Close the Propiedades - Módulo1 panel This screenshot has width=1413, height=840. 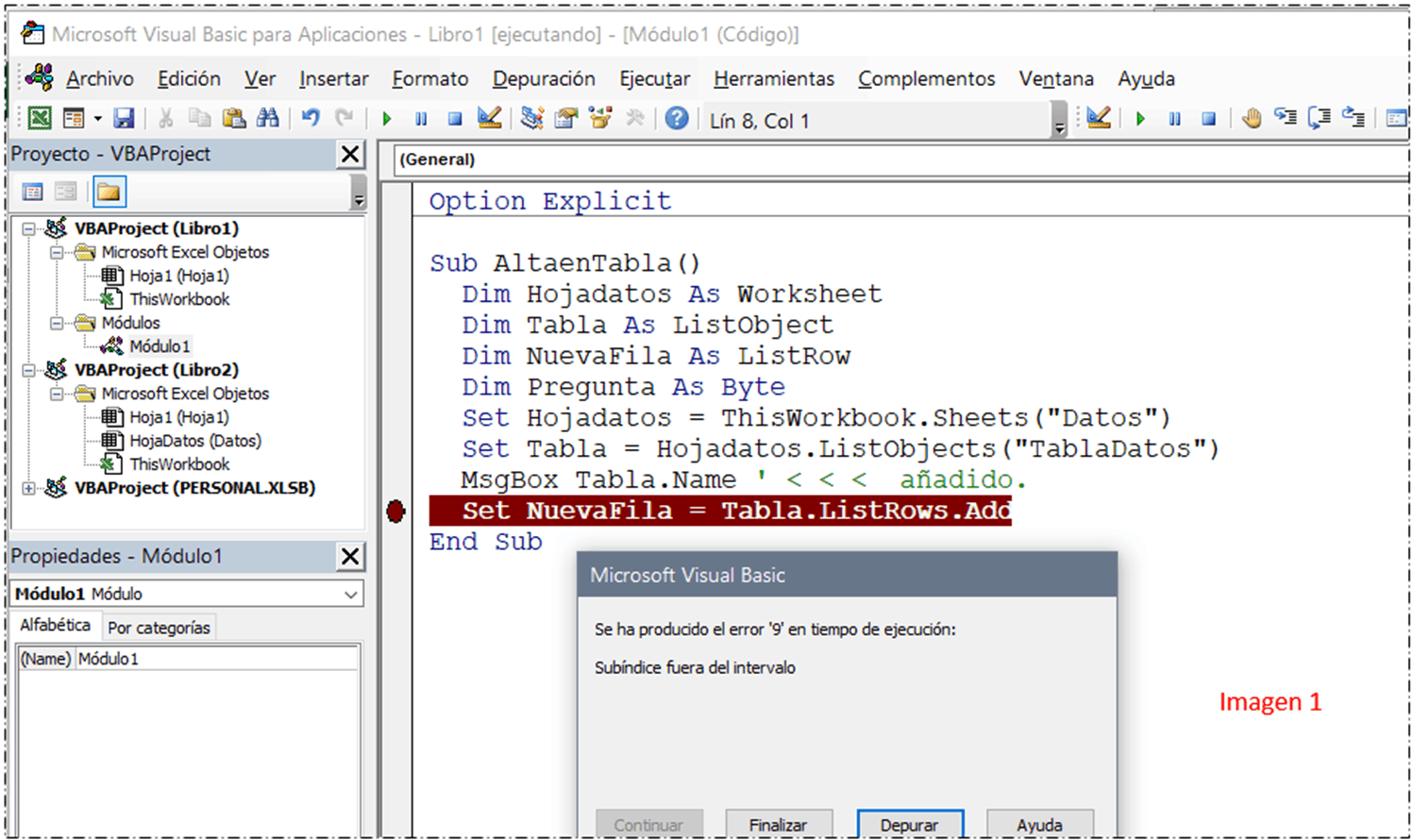coord(350,557)
